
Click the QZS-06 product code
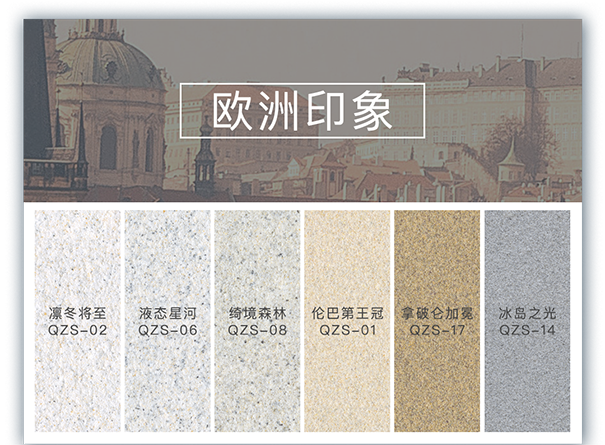tap(167, 329)
